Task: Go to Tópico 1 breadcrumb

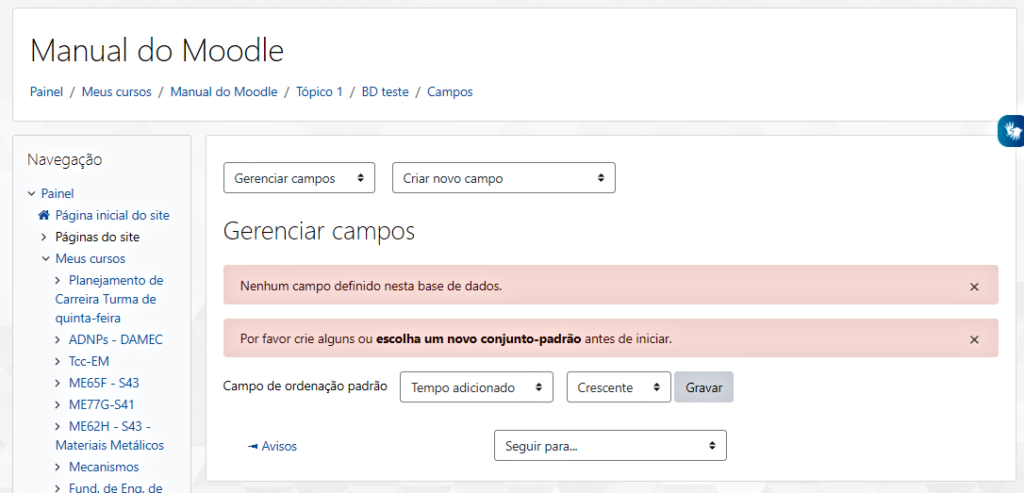Action: click(x=319, y=92)
